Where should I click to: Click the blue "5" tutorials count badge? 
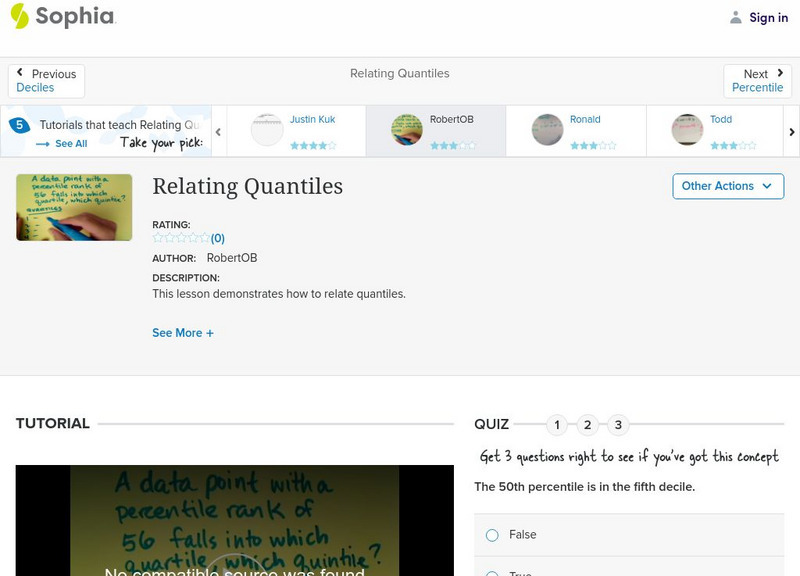point(17,124)
